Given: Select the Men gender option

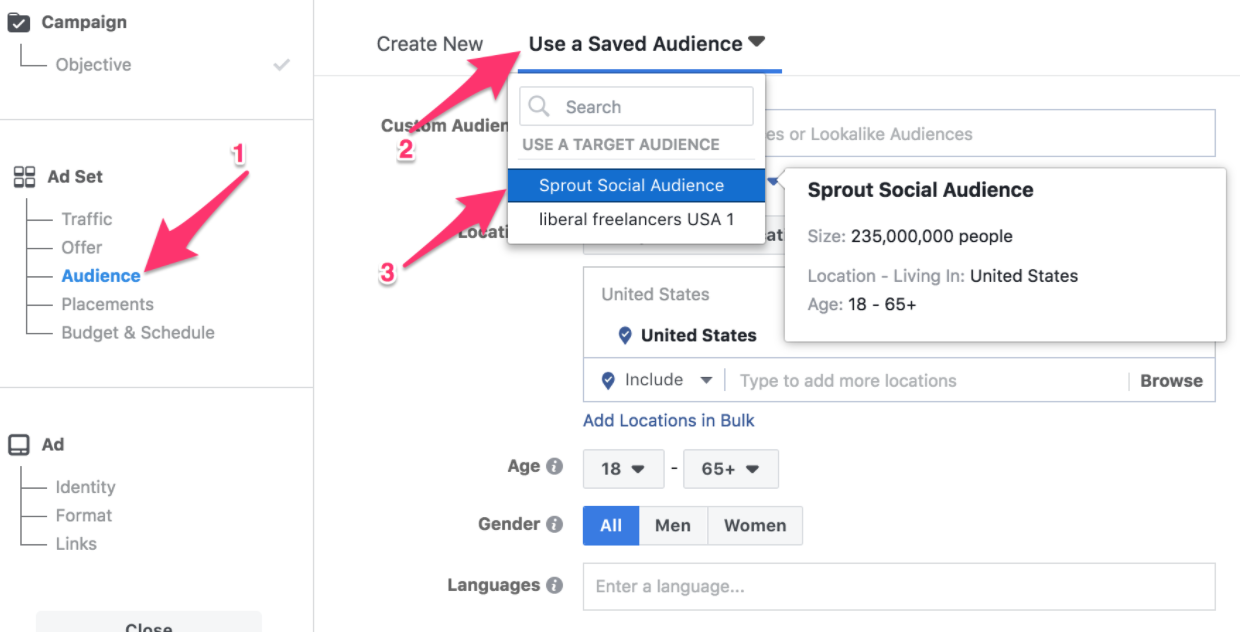Looking at the screenshot, I should tap(673, 525).
